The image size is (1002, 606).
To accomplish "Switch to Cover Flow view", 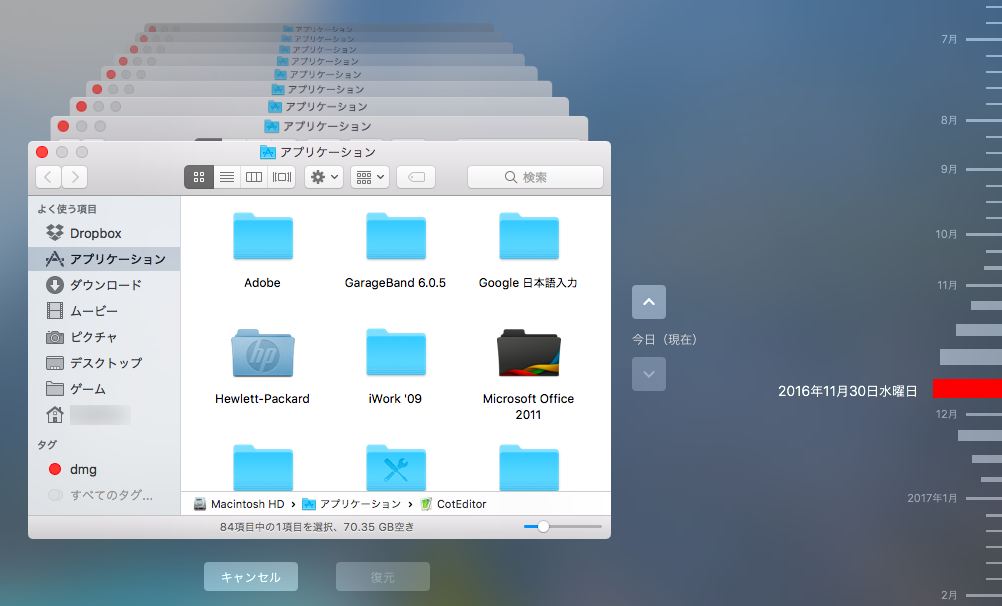I will pos(282,177).
